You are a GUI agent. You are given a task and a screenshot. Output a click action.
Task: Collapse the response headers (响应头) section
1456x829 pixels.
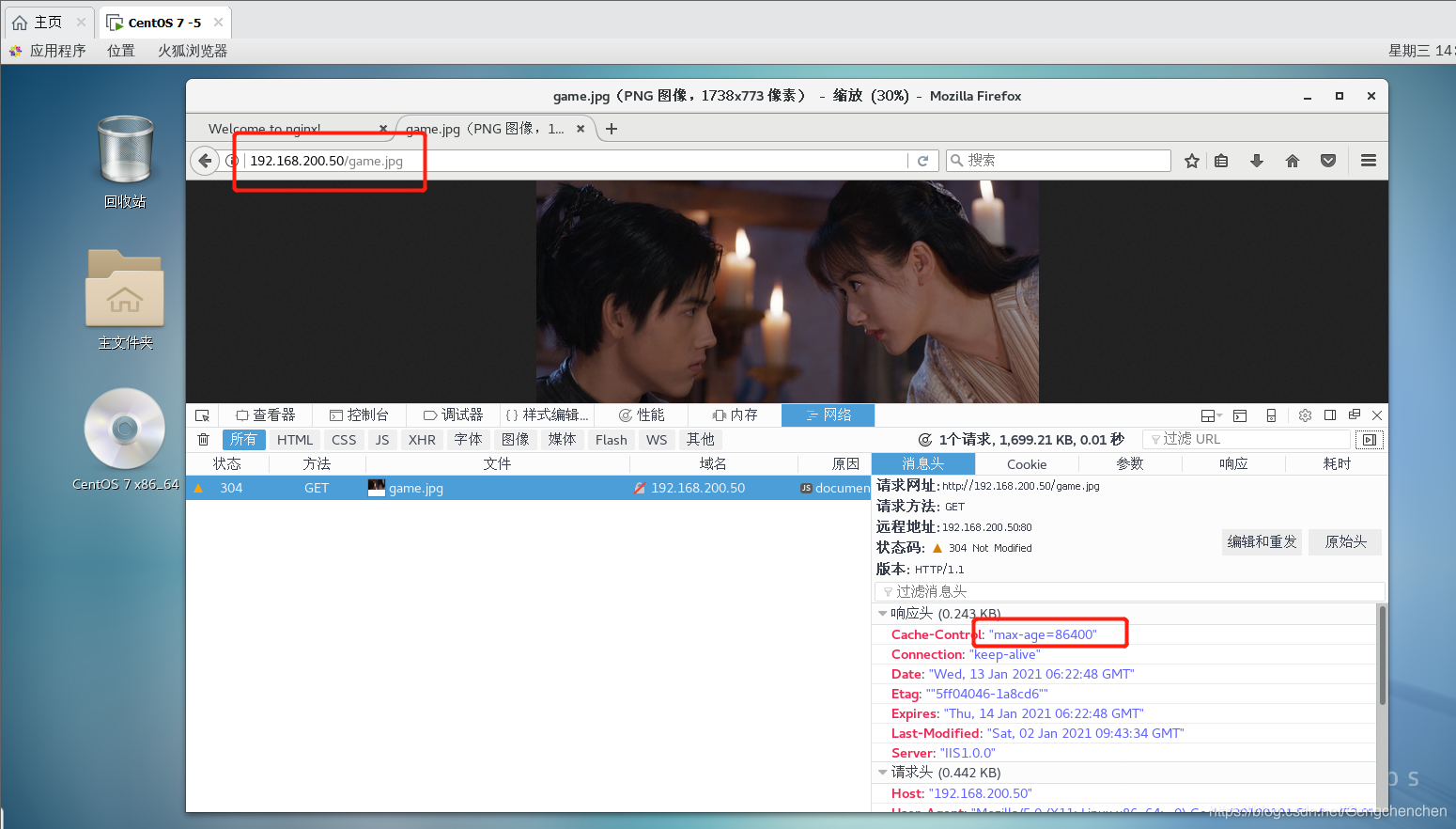point(883,614)
